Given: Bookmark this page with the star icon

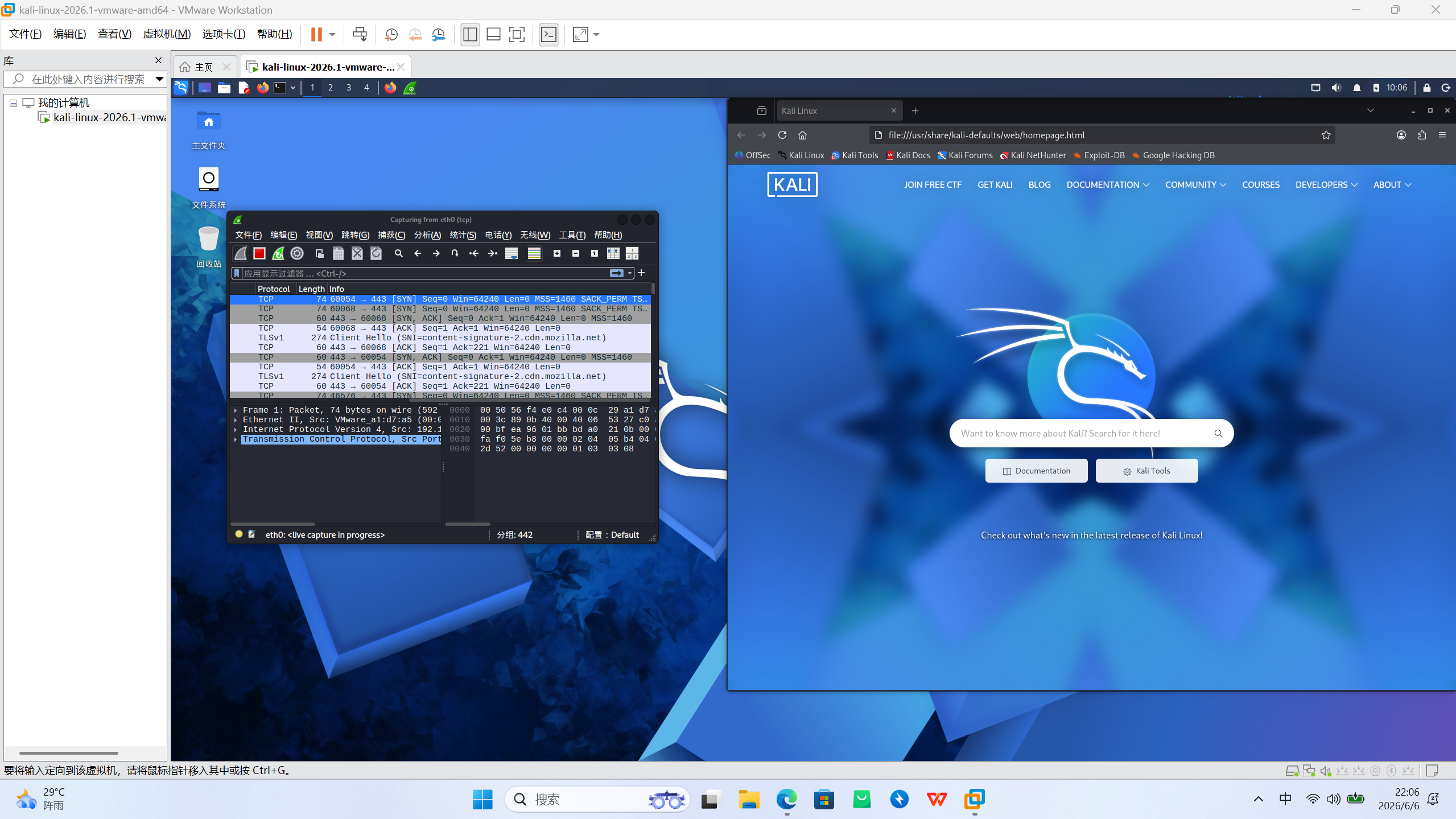Looking at the screenshot, I should pyautogui.click(x=1326, y=135).
